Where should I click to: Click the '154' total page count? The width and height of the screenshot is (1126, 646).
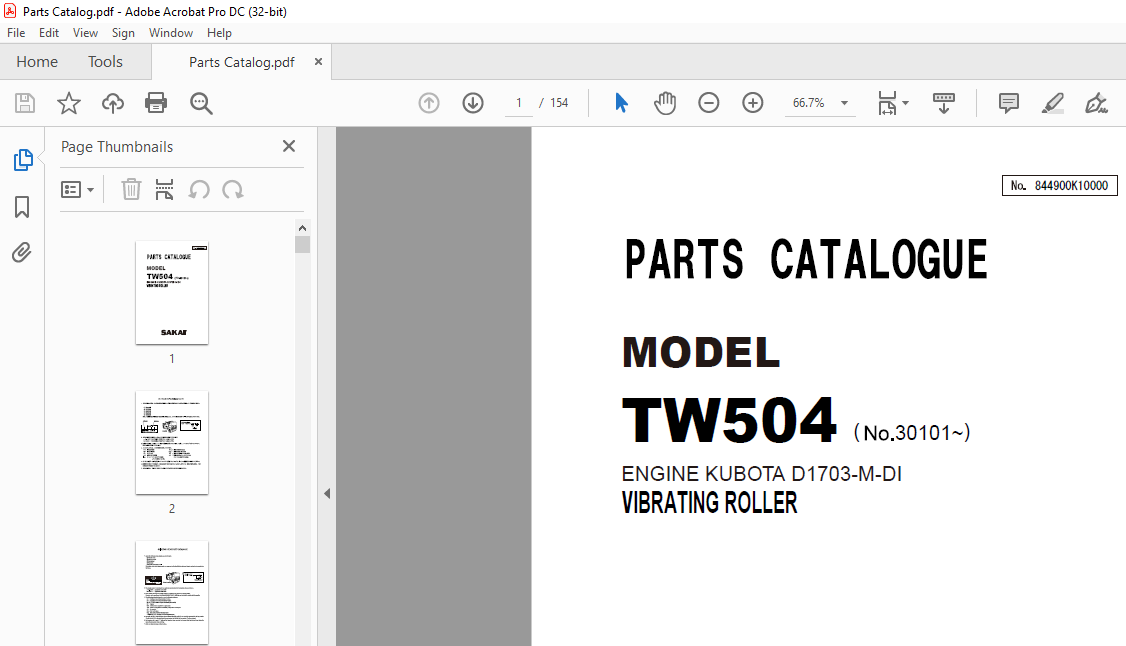tap(559, 103)
